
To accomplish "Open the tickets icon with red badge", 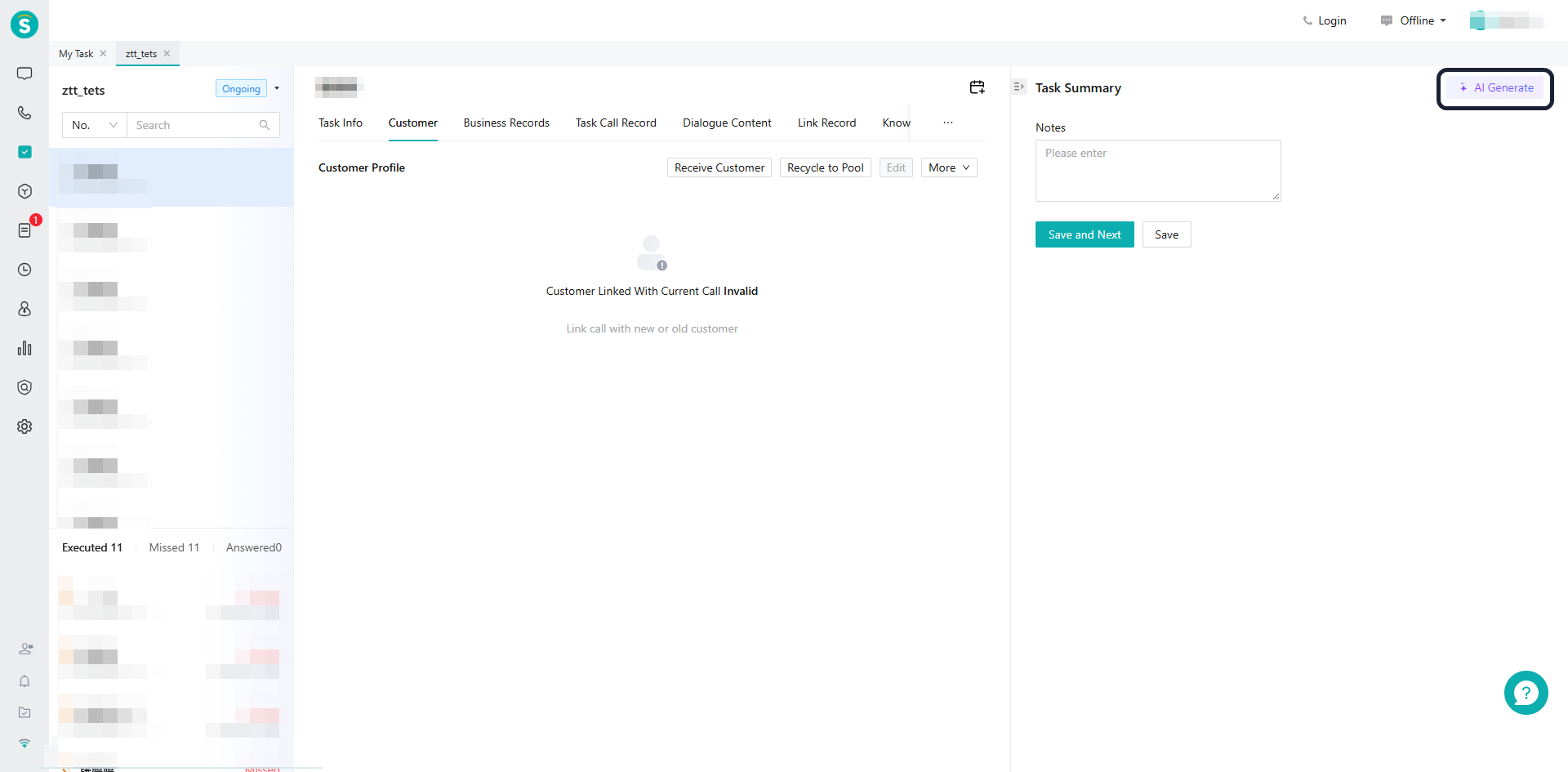I will [24, 230].
